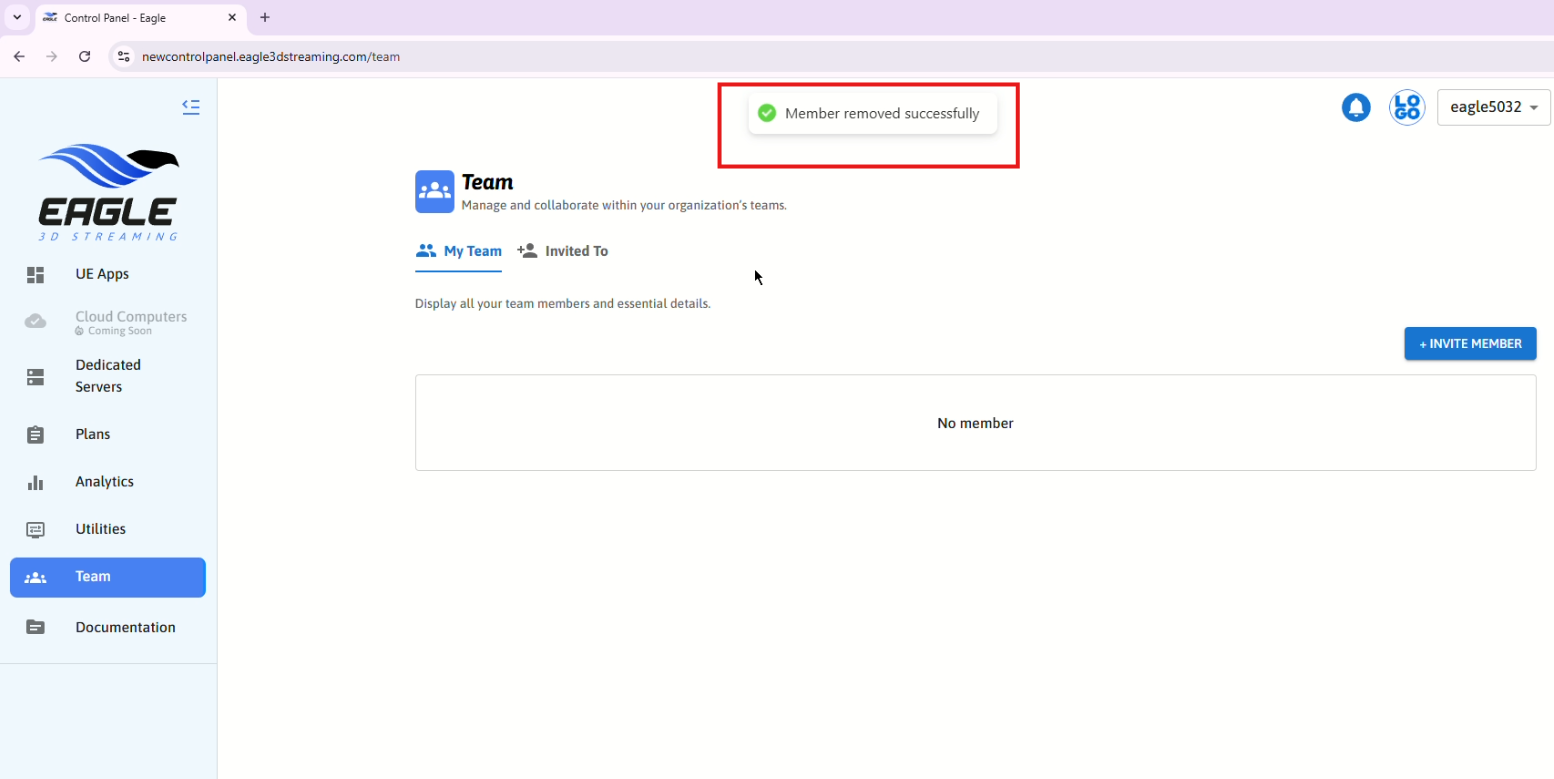1554x779 pixels.
Task: Switch to the Invited To tab
Action: click(x=563, y=251)
